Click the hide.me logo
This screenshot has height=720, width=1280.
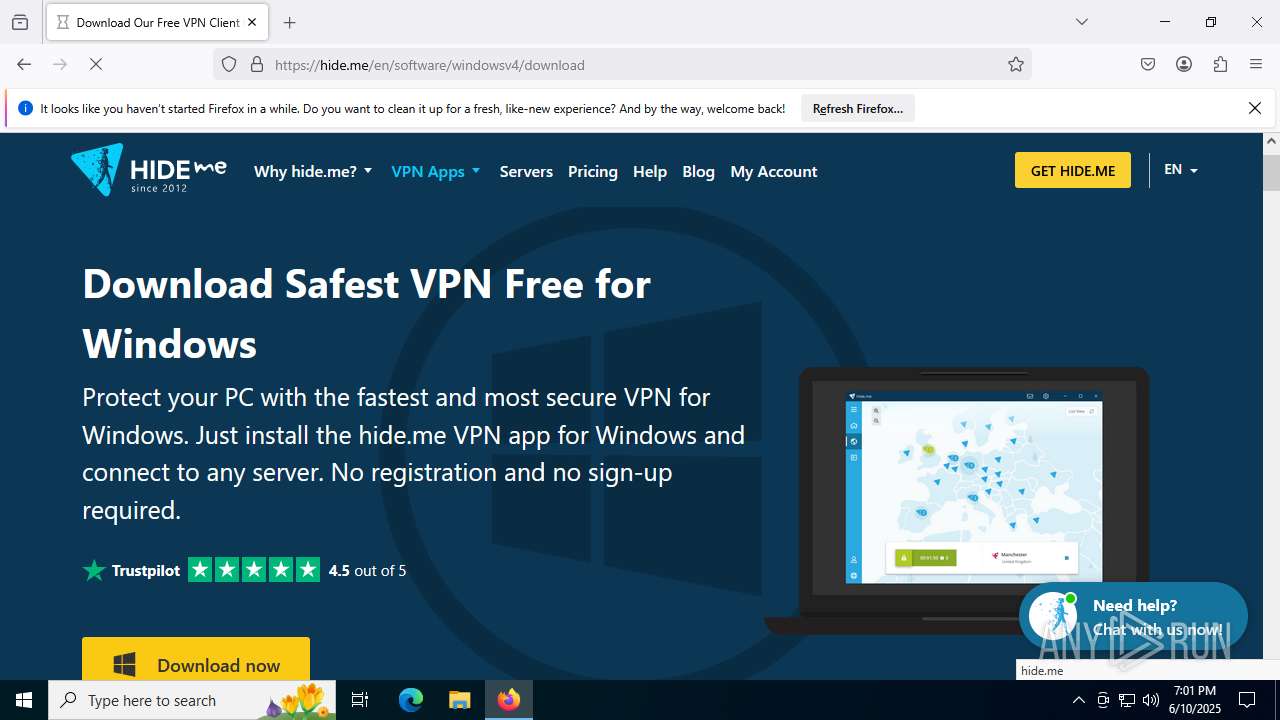click(x=149, y=170)
